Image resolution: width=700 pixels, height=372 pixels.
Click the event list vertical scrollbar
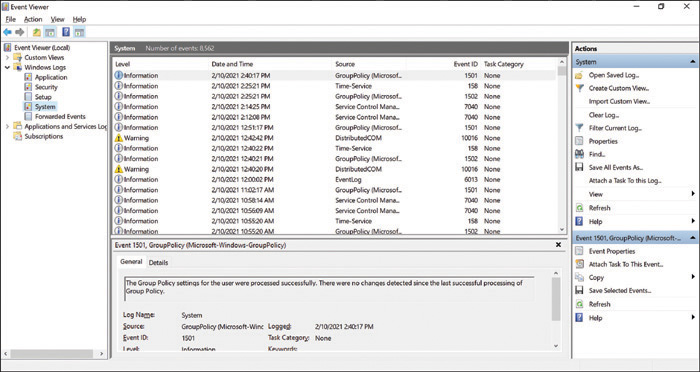coord(562,146)
